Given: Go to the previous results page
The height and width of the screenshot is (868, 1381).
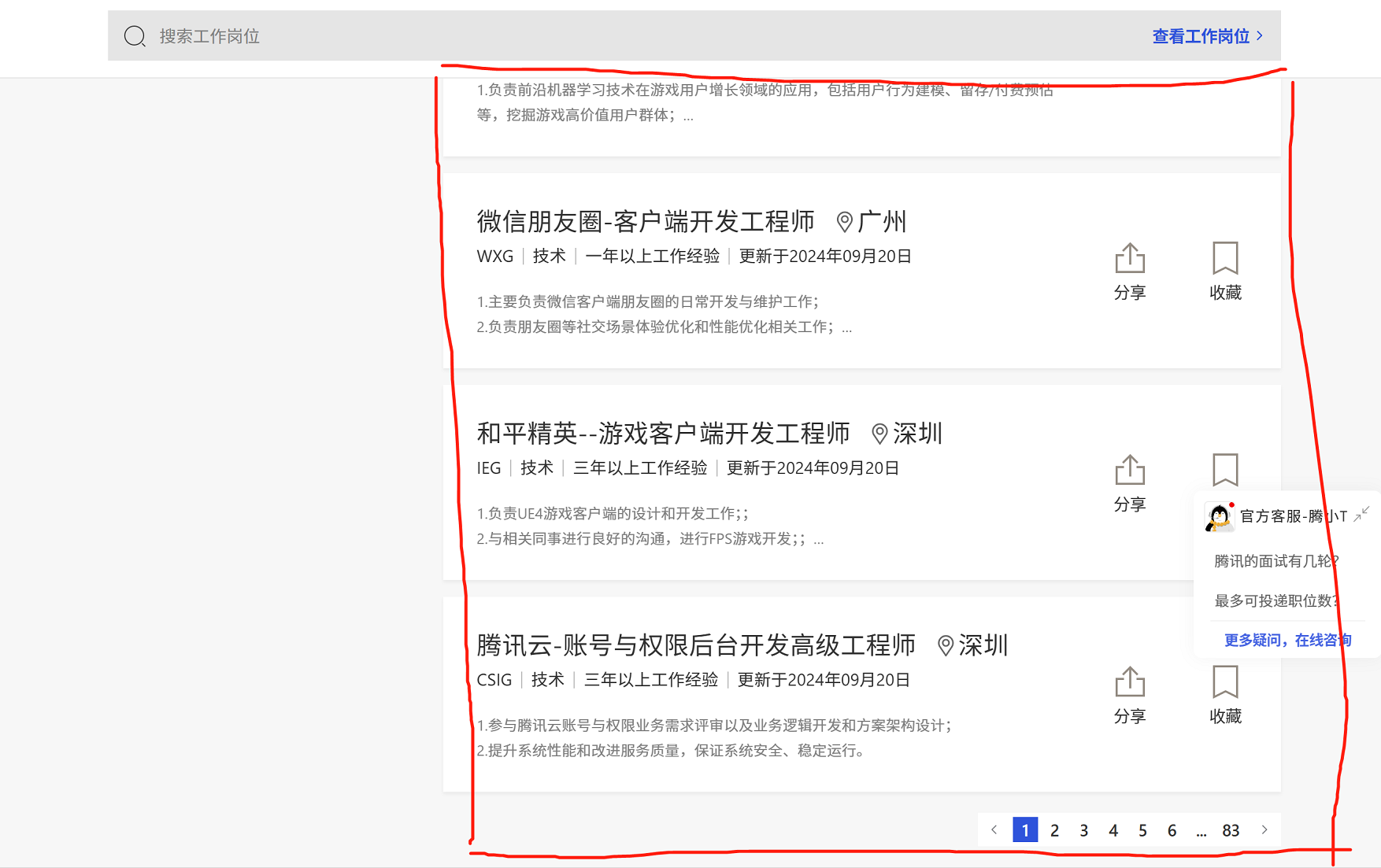Looking at the screenshot, I should (994, 830).
